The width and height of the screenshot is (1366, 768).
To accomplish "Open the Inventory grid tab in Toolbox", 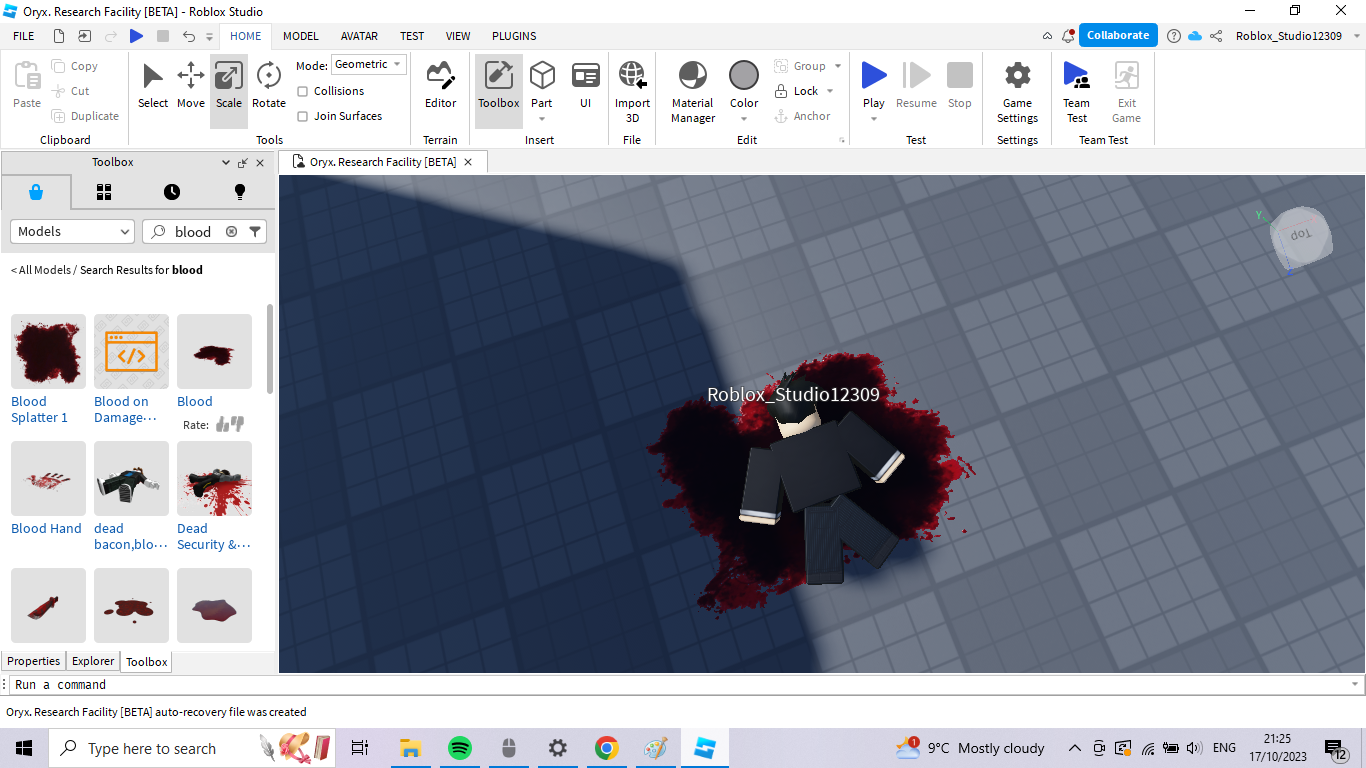I will click(104, 192).
